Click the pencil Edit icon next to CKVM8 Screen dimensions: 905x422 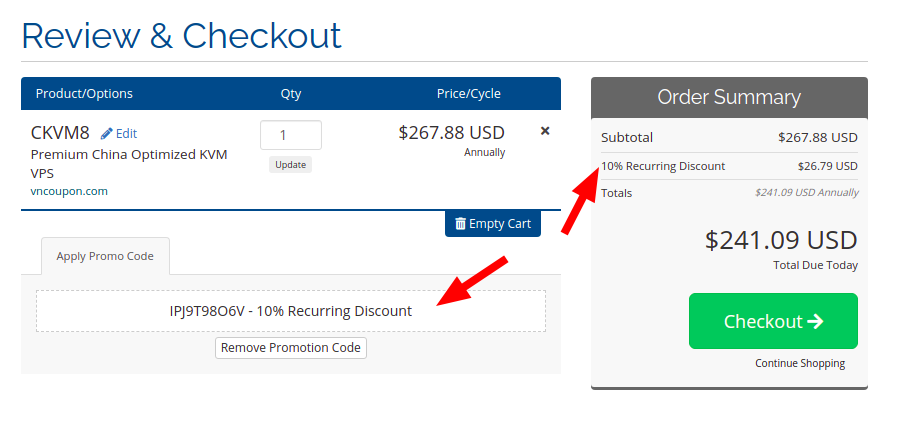[x=107, y=134]
